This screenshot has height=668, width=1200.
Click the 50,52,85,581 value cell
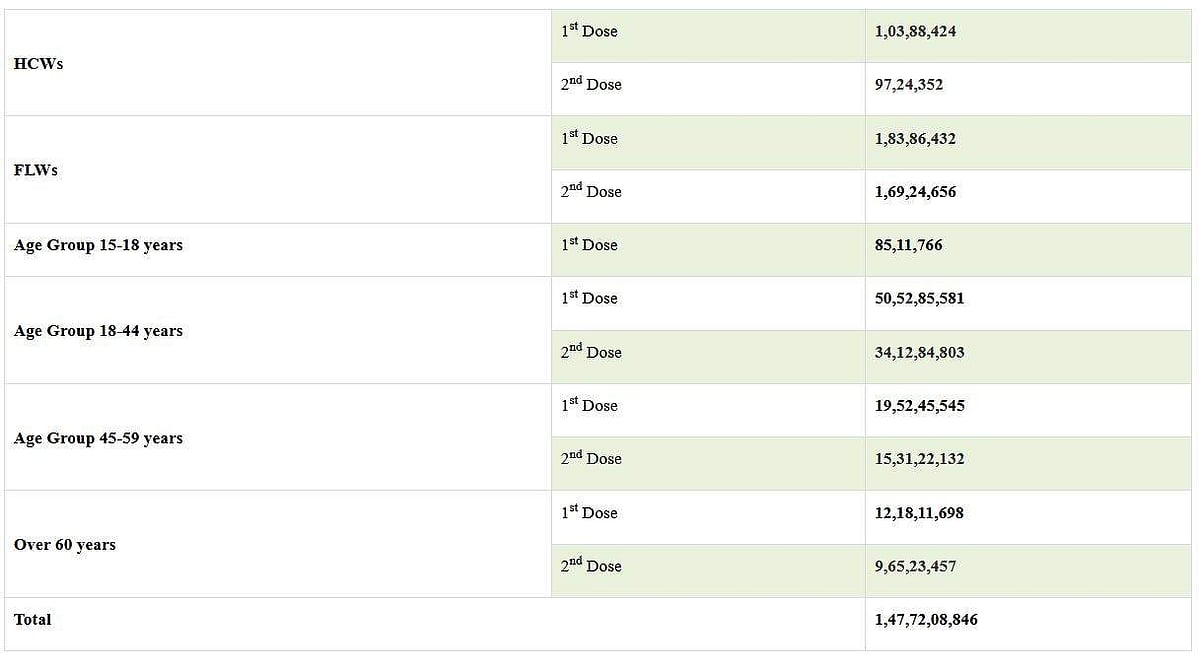pyautogui.click(x=919, y=298)
